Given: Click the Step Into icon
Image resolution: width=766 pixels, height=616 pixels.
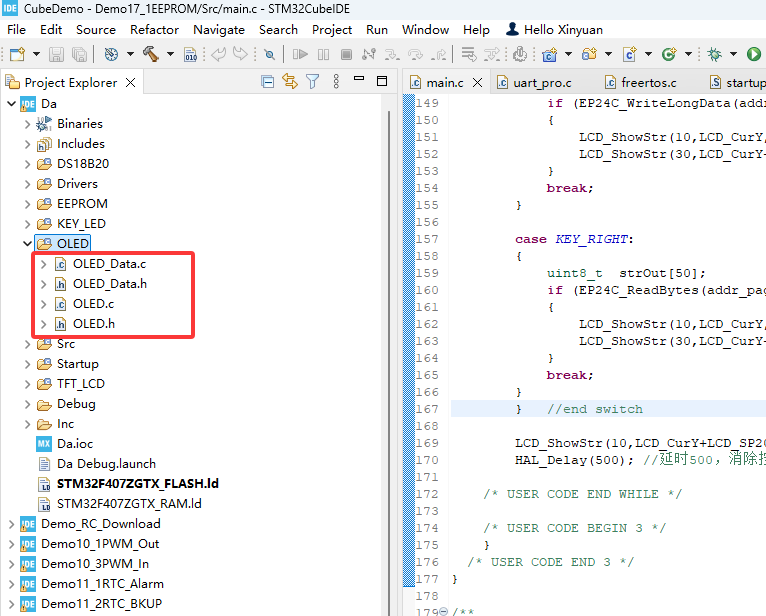Looking at the screenshot, I should (x=392, y=54).
